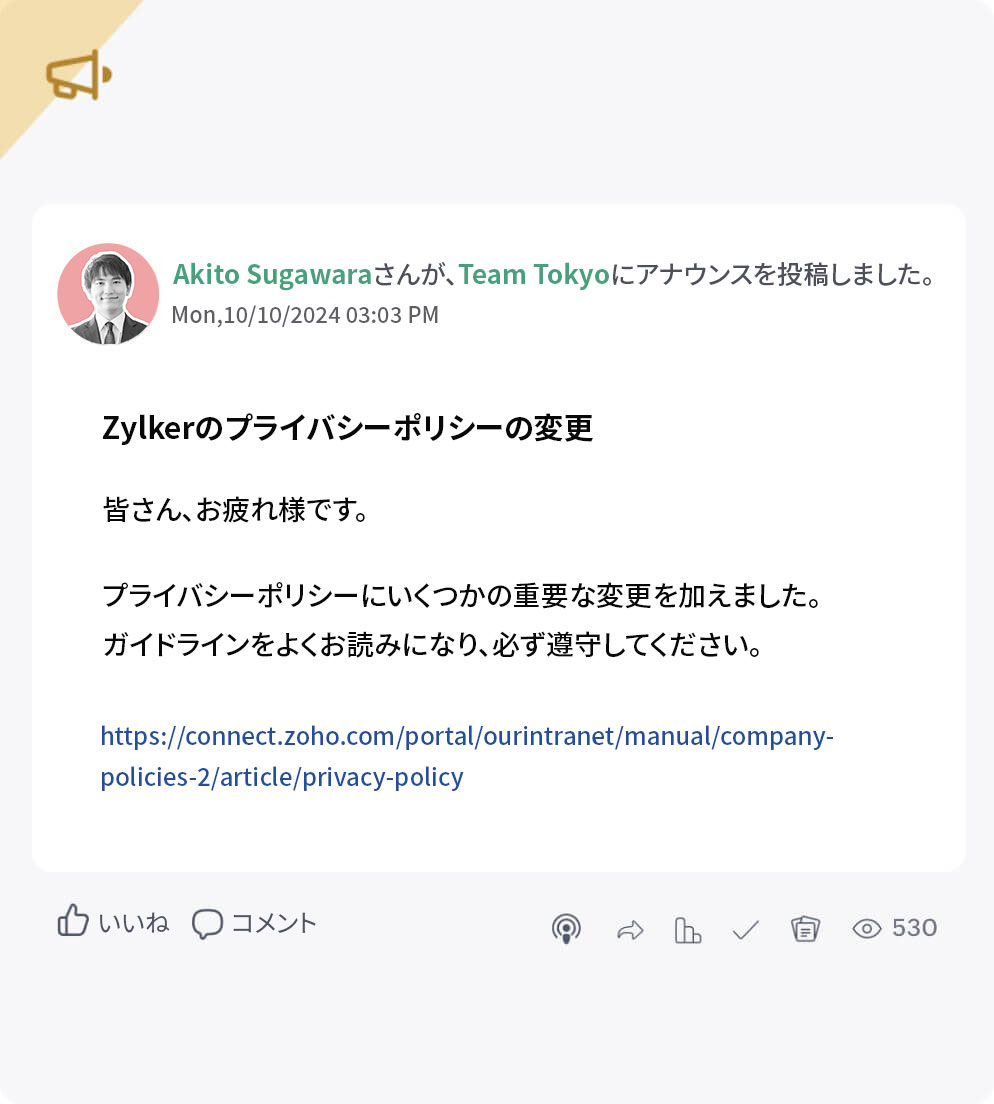Click the checkmark mark-as-read icon
Viewport: 994px width, 1104px height.
click(x=745, y=929)
